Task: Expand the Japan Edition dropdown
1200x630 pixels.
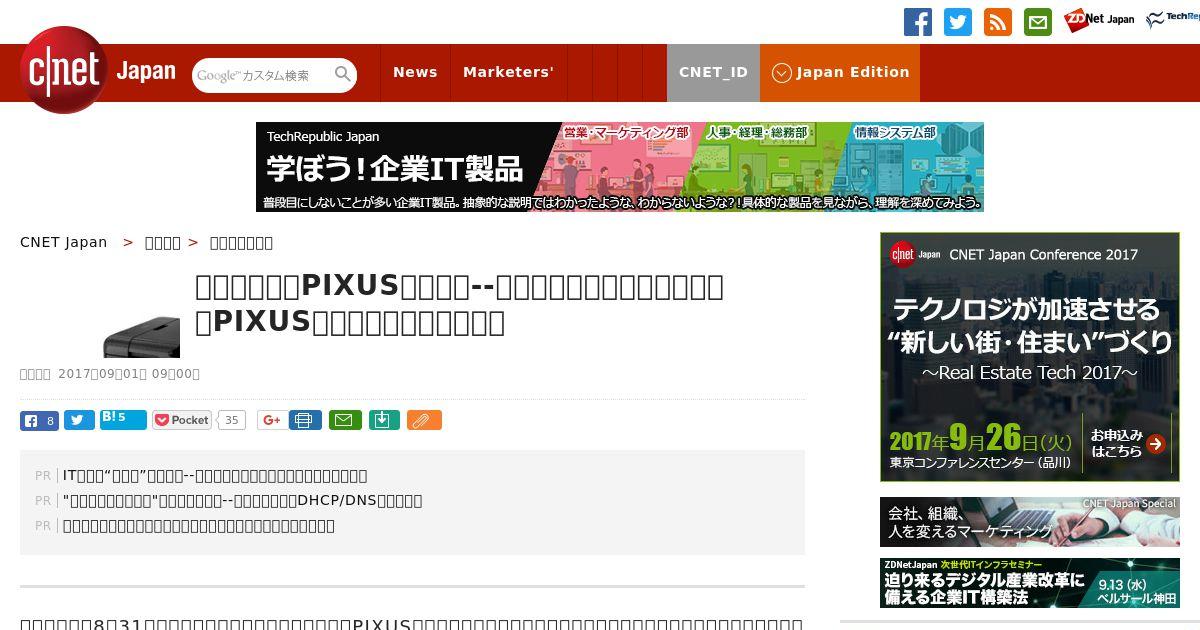Action: [840, 72]
